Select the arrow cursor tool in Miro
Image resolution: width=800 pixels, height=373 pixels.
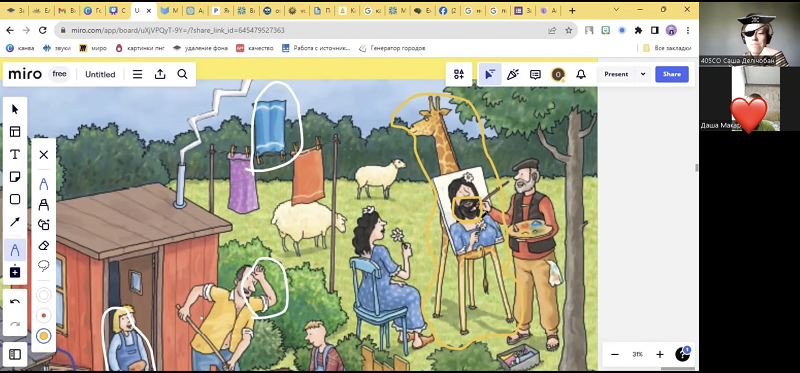pyautogui.click(x=15, y=109)
